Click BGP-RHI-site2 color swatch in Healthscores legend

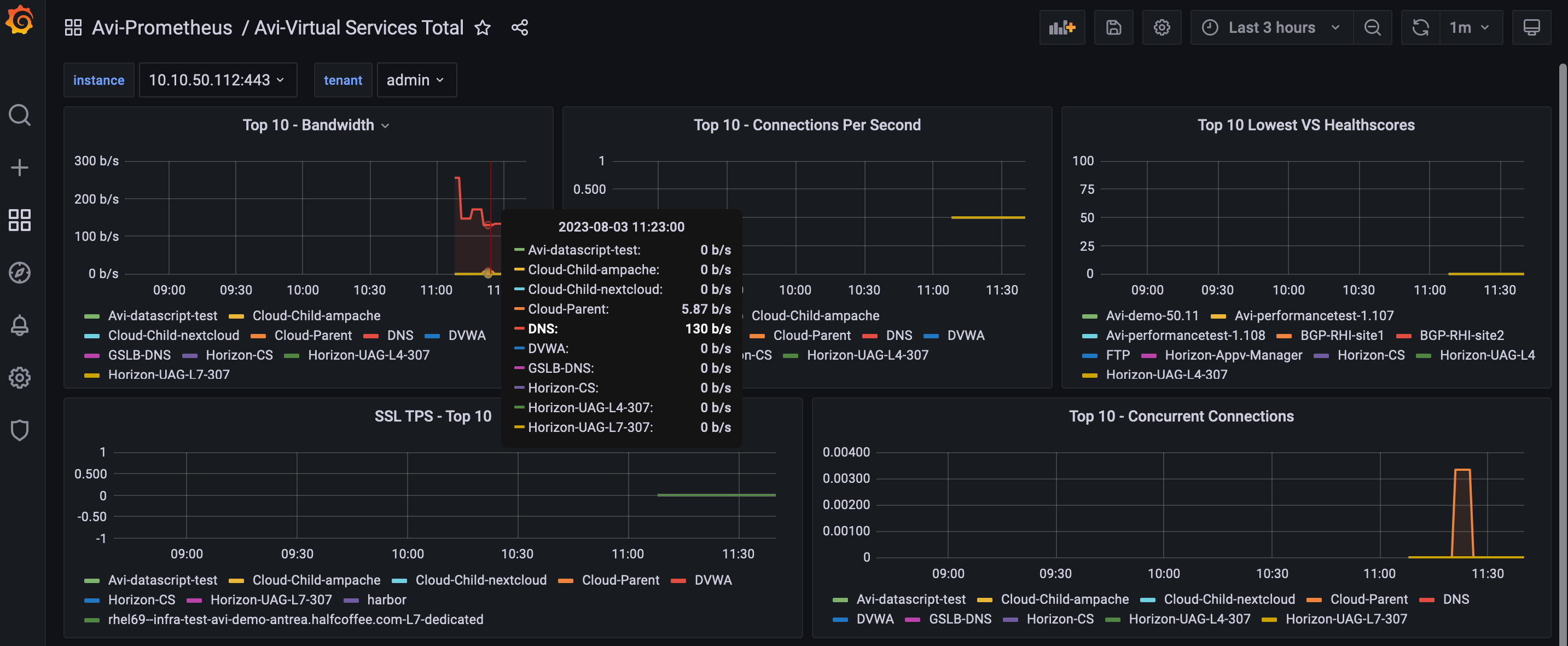point(1404,336)
